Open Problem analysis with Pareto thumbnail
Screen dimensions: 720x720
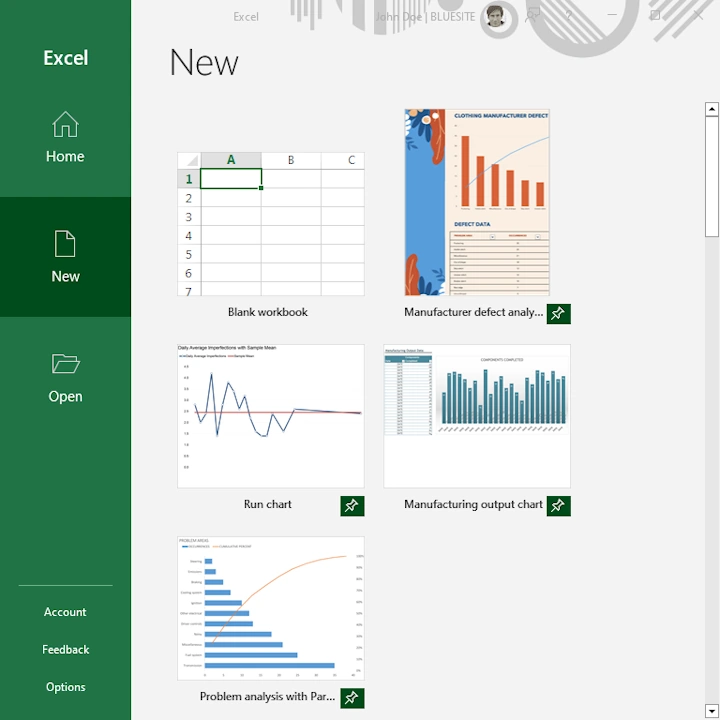pyautogui.click(x=271, y=608)
